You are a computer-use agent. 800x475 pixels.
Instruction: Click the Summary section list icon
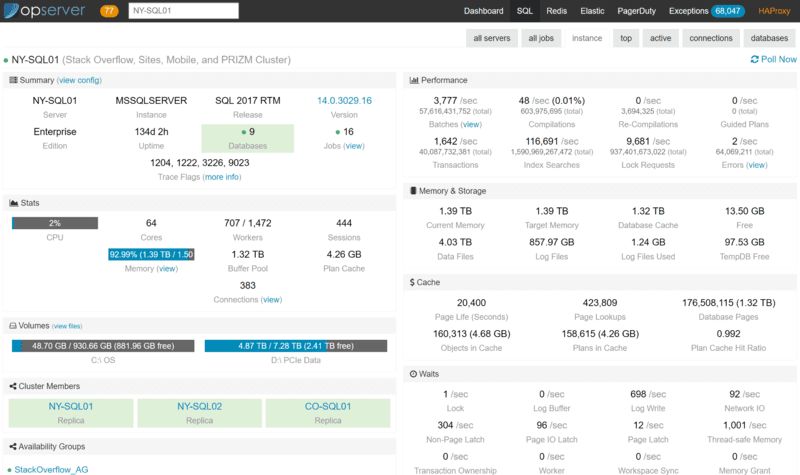(13, 80)
